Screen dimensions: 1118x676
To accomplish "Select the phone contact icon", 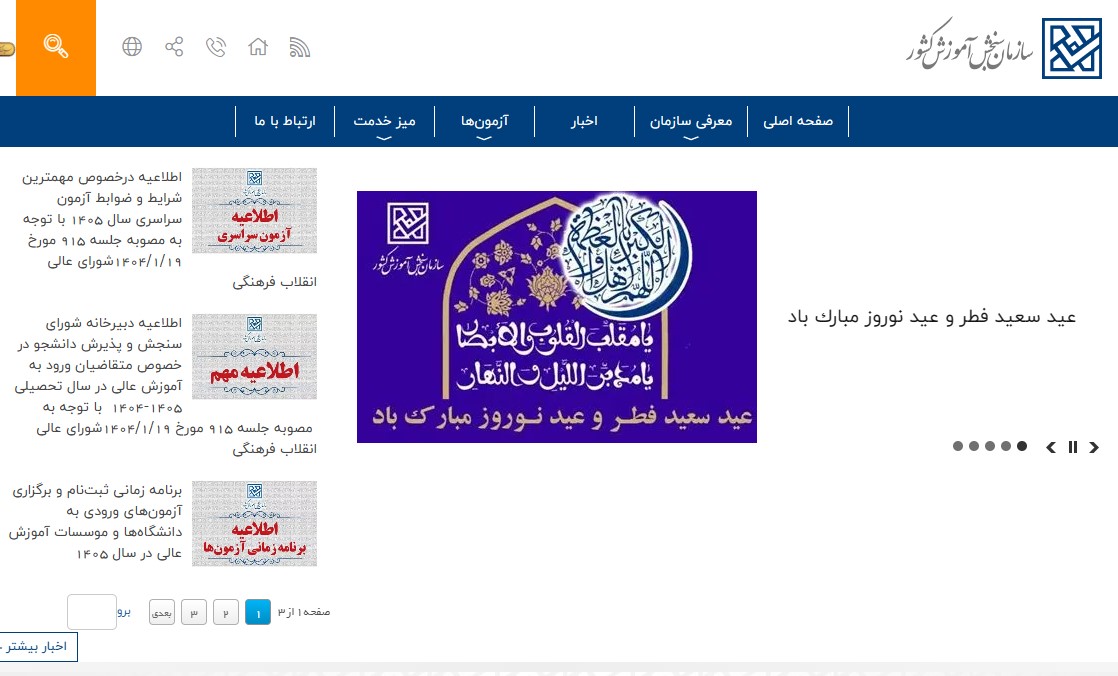I will 215,46.
